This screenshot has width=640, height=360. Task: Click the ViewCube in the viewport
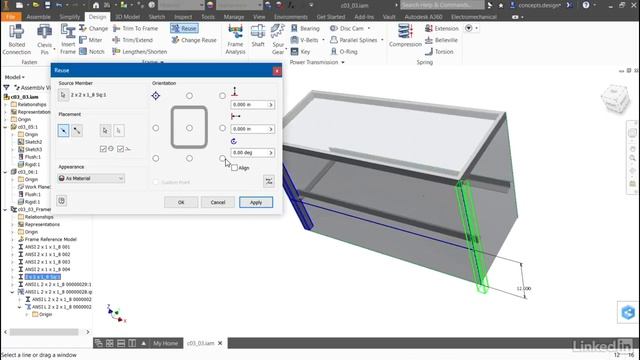pos(616,98)
